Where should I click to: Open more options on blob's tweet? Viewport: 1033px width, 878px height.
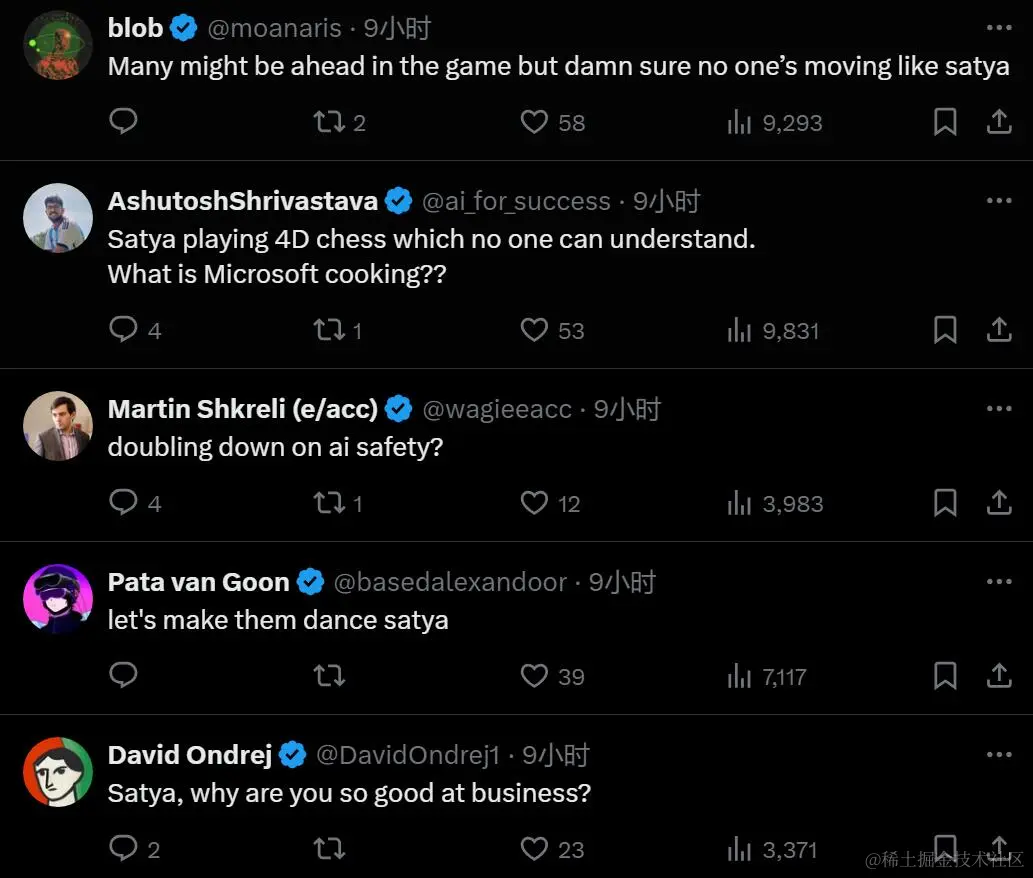click(999, 28)
